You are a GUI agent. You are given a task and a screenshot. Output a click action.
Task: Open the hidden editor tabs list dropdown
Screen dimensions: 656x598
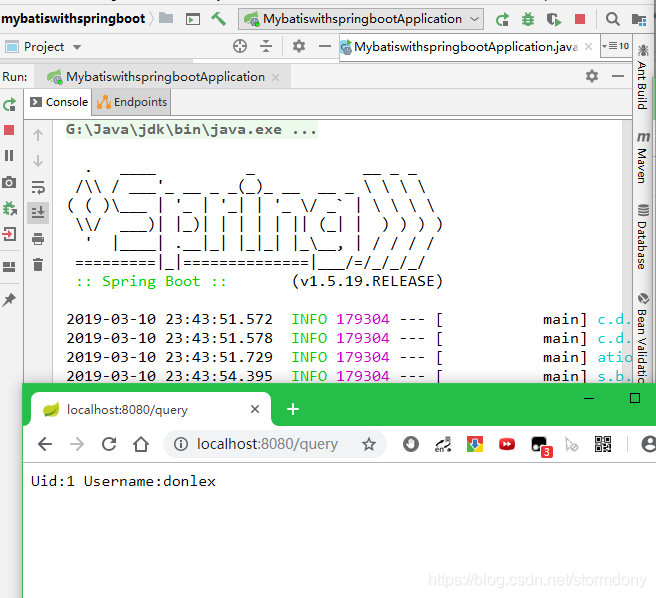[616, 46]
